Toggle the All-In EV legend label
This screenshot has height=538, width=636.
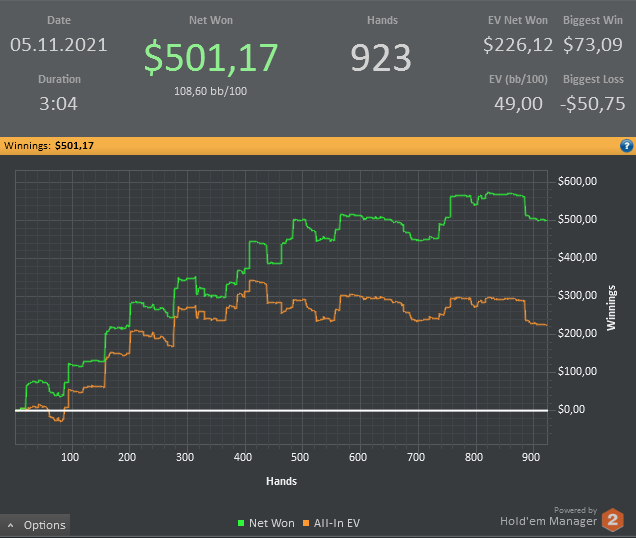337,523
